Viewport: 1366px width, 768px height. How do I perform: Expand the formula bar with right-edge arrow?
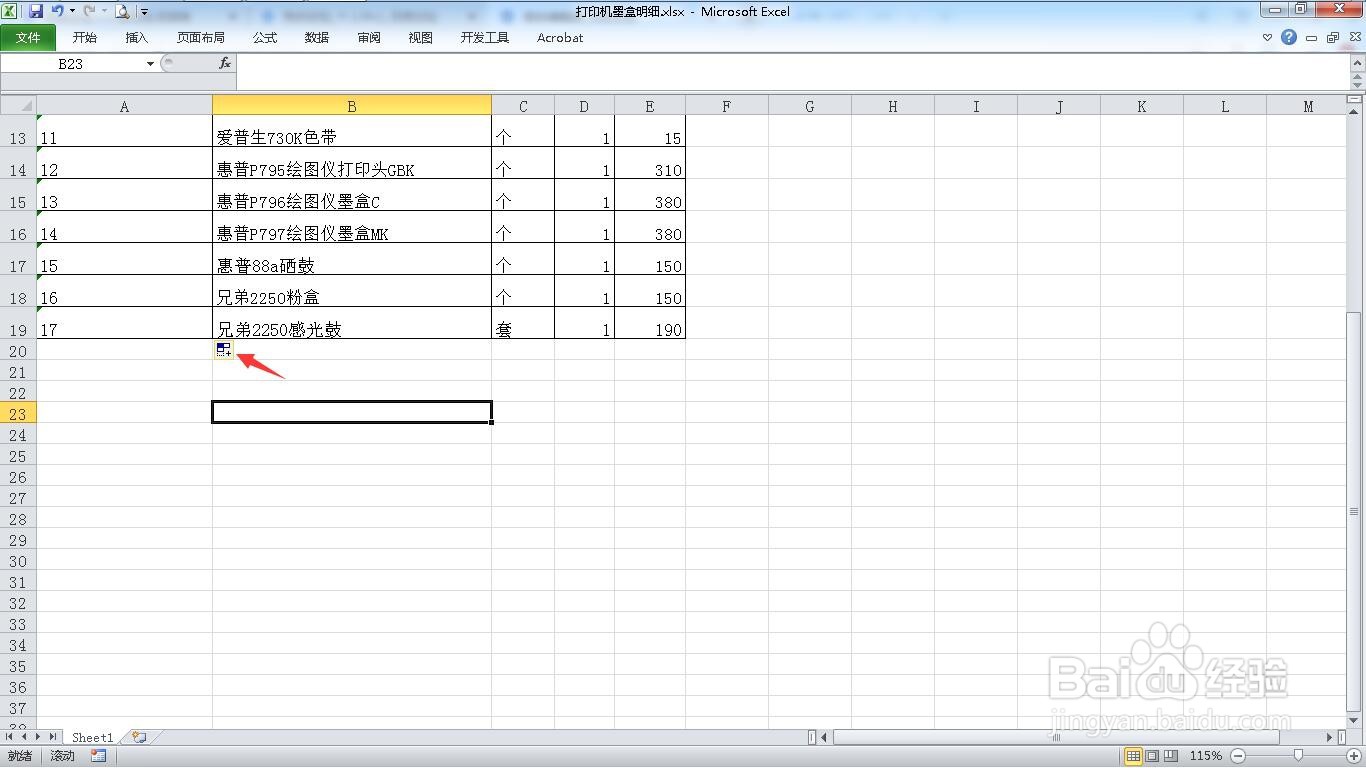click(x=1357, y=63)
